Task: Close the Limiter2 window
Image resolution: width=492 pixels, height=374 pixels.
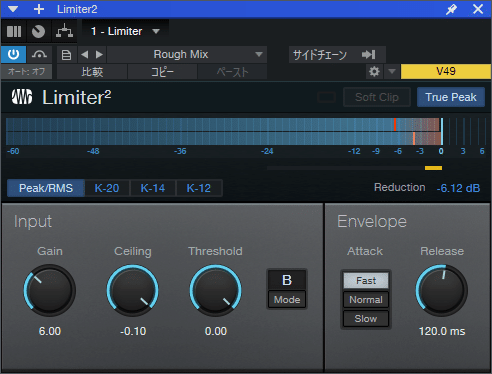Action: coord(478,9)
